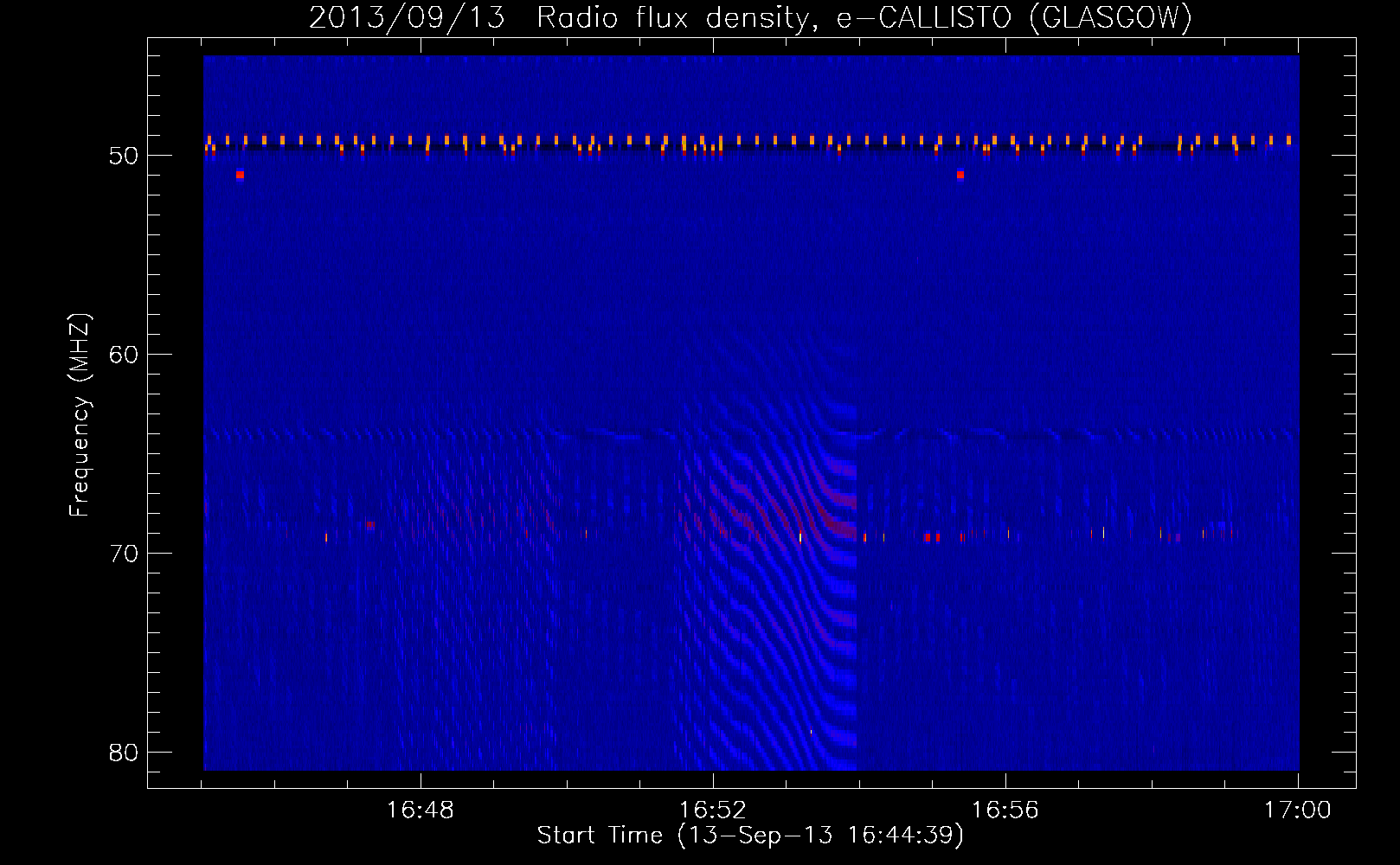
Task: Click the 16:48 time tick label
Action: click(420, 811)
